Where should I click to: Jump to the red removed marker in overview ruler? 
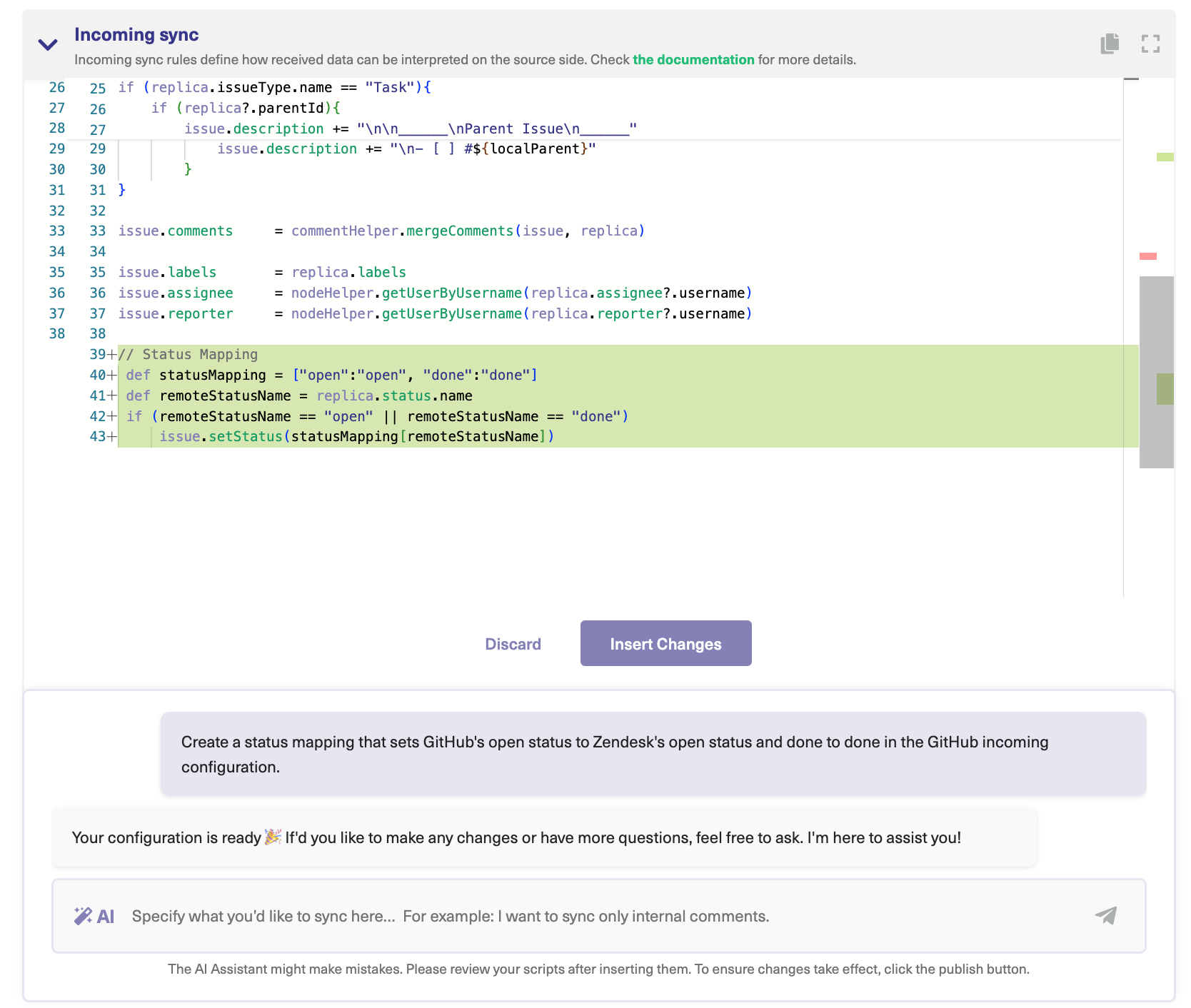1148,256
